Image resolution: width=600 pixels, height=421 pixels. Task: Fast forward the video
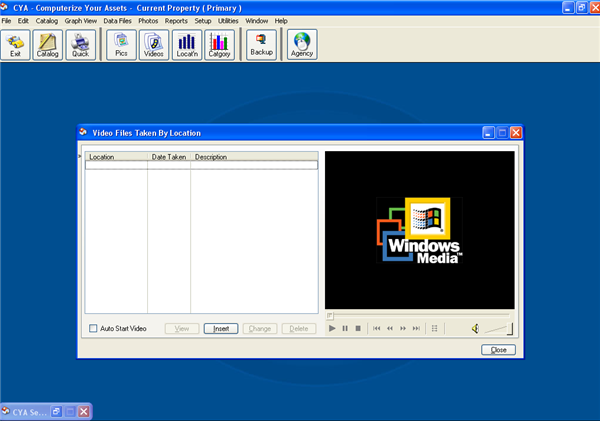coord(403,328)
